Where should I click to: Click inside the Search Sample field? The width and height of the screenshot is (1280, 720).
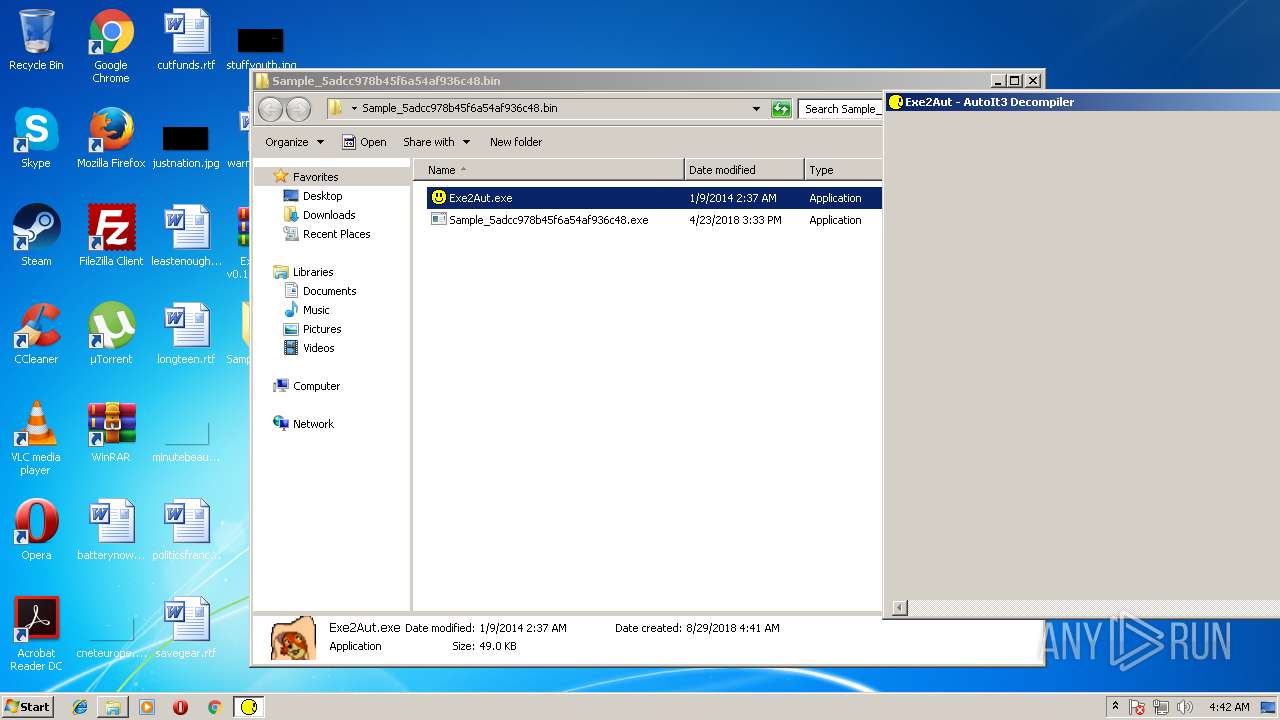point(840,109)
